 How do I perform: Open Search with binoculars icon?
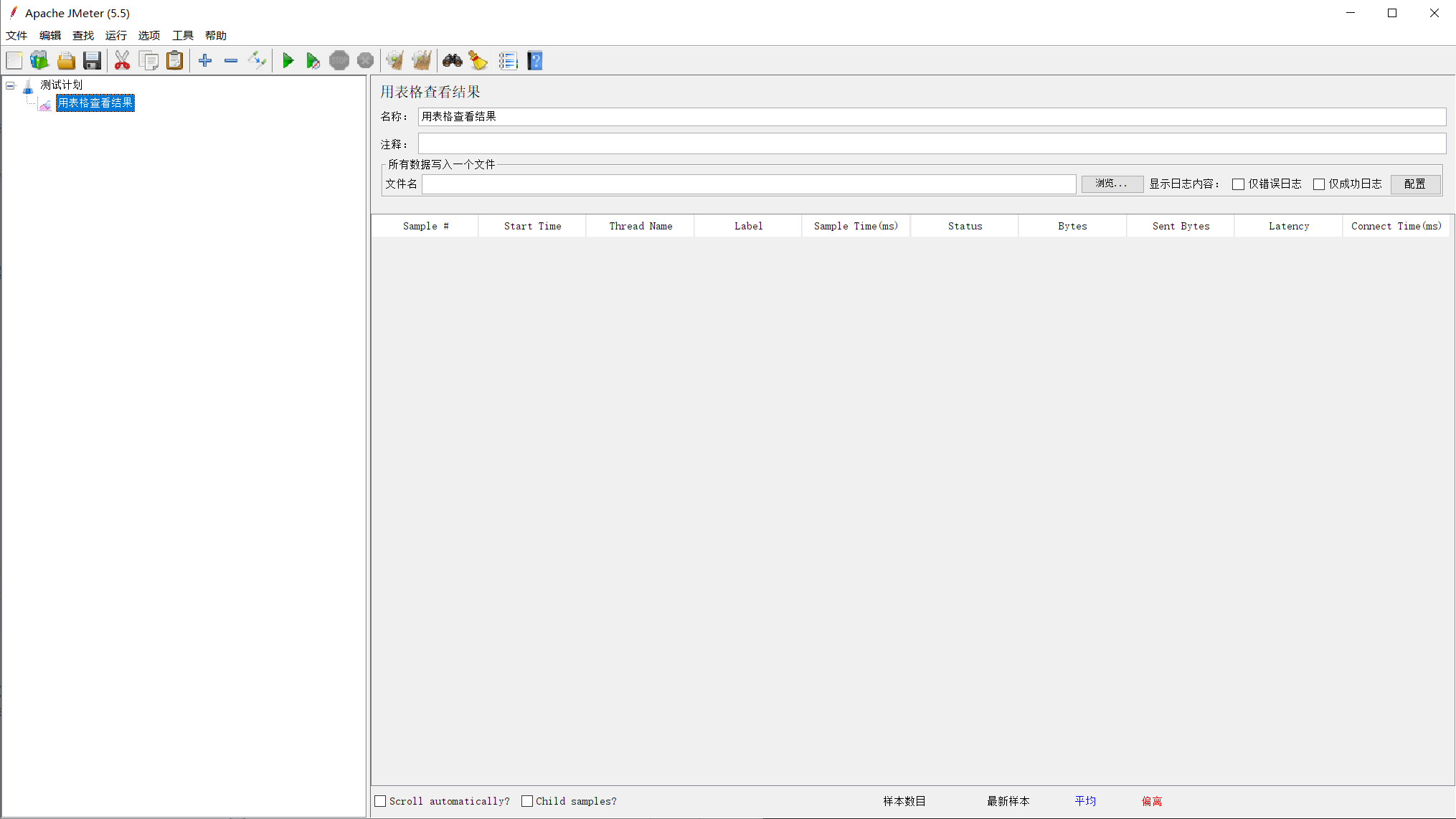453,61
